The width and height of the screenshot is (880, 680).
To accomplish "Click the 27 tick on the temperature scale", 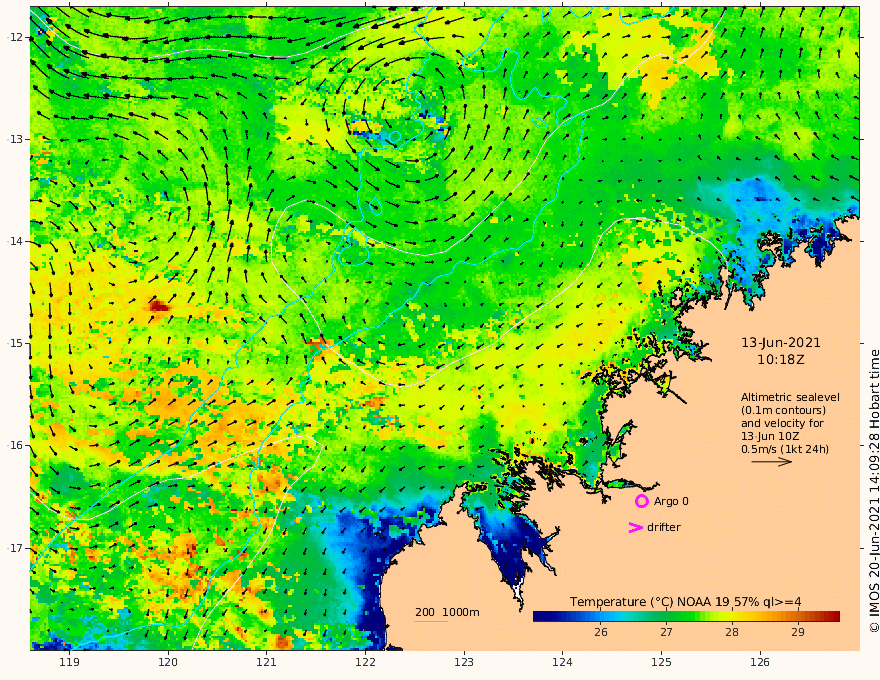I will click(x=666, y=632).
